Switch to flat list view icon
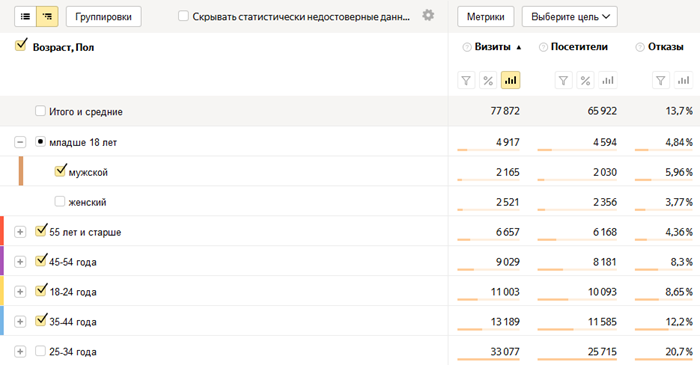 tap(25, 17)
